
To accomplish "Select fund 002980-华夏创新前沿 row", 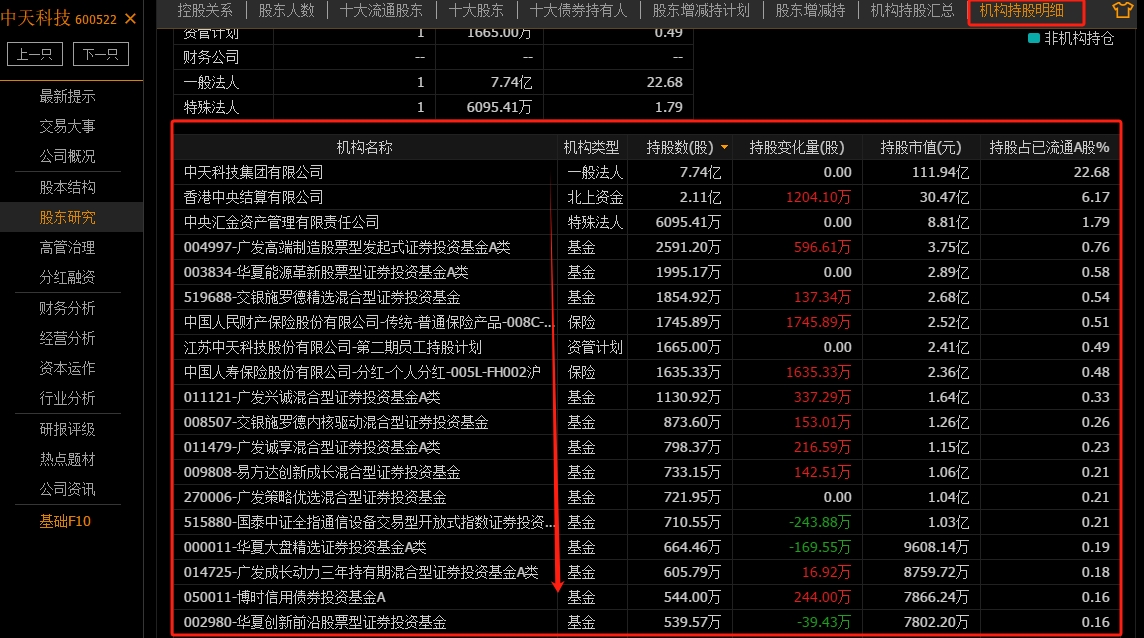I will [646, 622].
